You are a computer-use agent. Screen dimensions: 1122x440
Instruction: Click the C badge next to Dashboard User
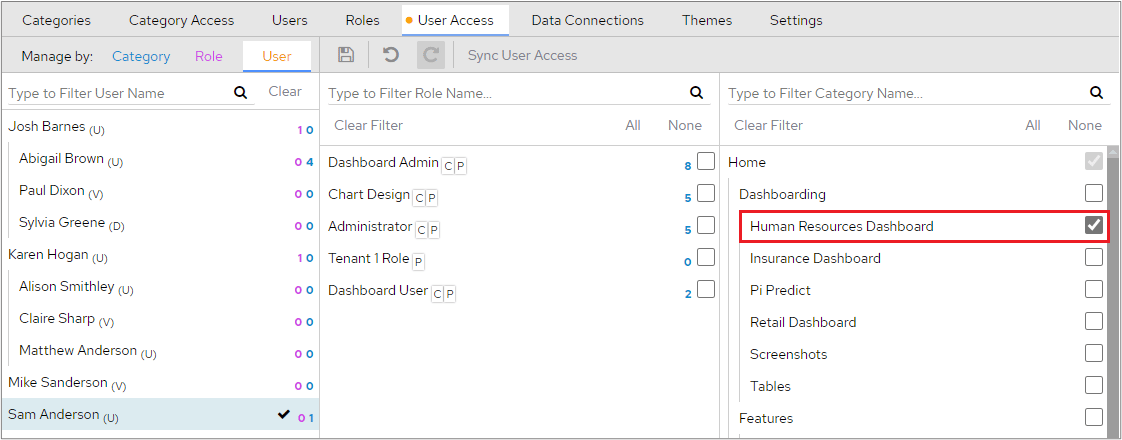(437, 294)
